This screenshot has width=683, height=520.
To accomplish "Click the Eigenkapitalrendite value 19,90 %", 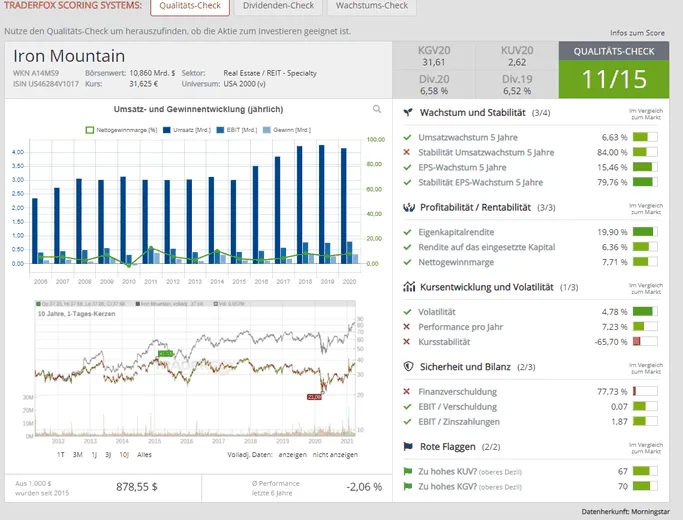I will 612,232.
